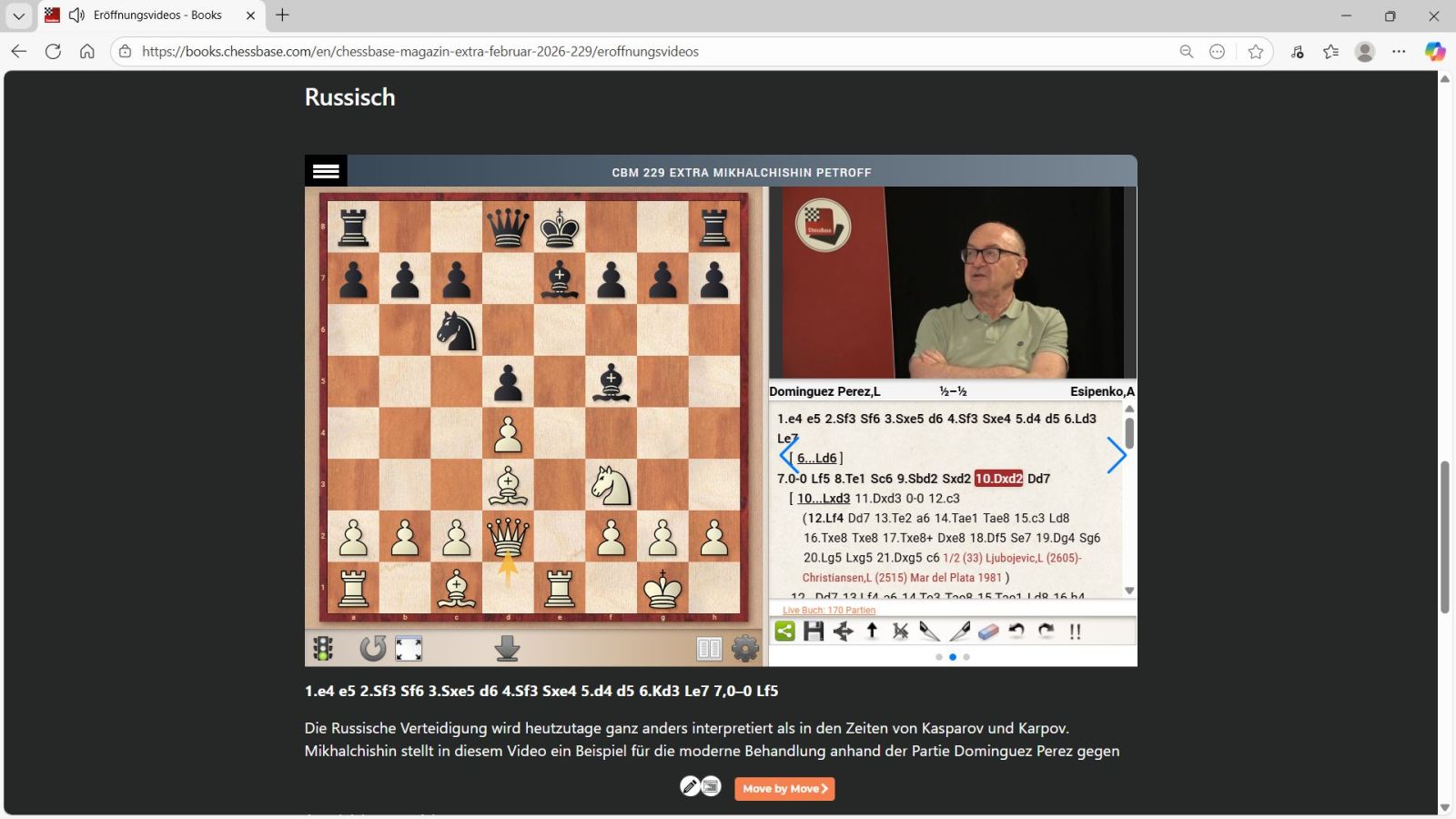Save game with the floppy disk icon

[x=814, y=631]
